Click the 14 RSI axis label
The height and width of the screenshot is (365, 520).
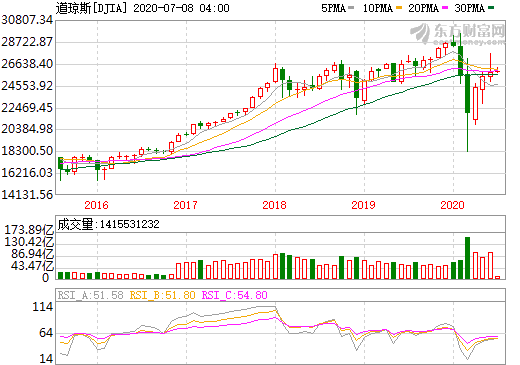[47, 359]
